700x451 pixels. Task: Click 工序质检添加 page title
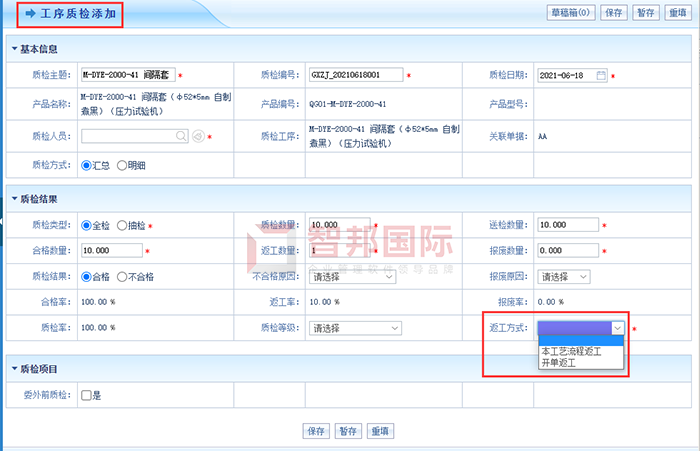tap(78, 14)
